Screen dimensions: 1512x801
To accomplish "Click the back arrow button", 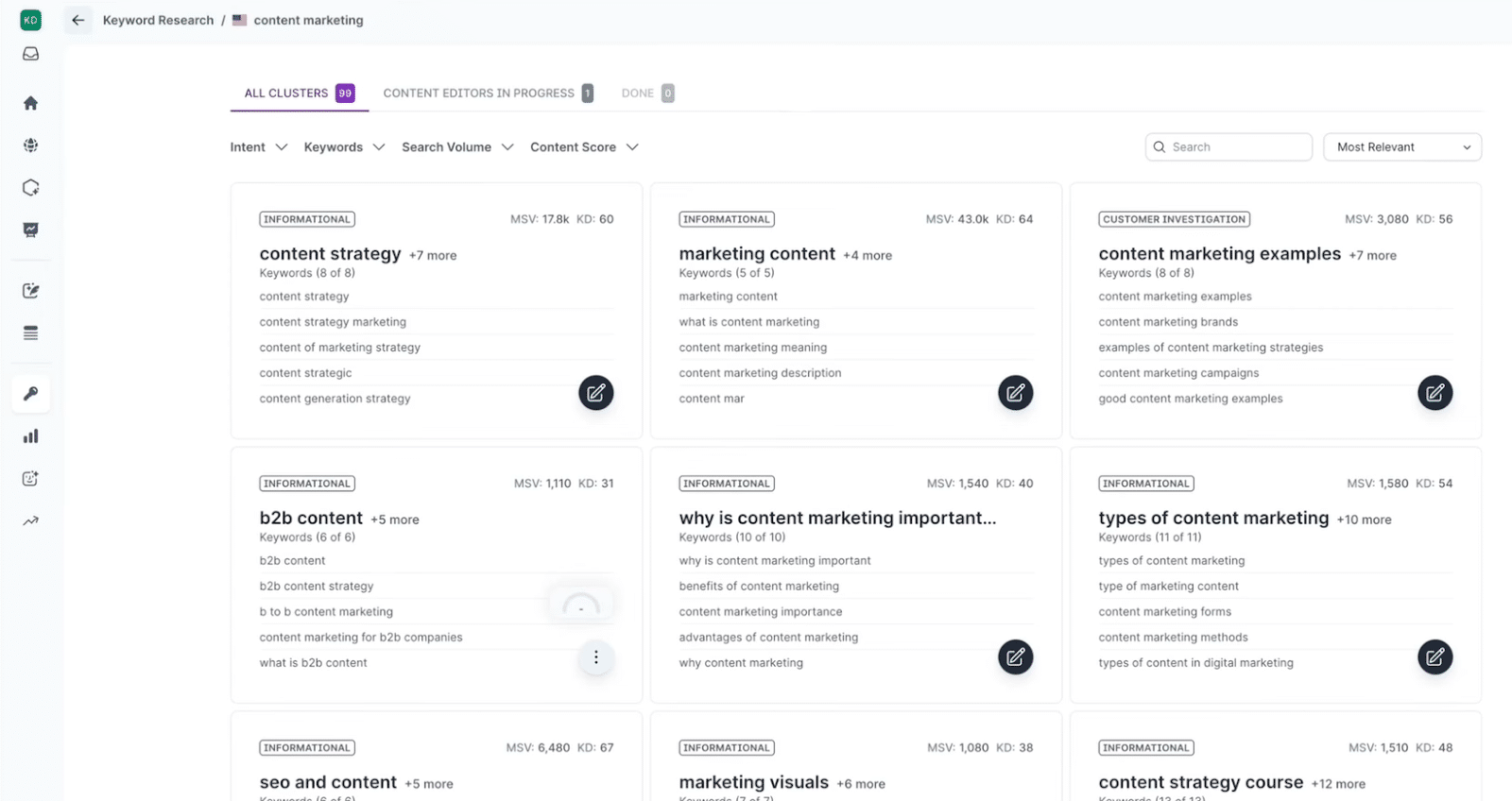I will pyautogui.click(x=78, y=20).
